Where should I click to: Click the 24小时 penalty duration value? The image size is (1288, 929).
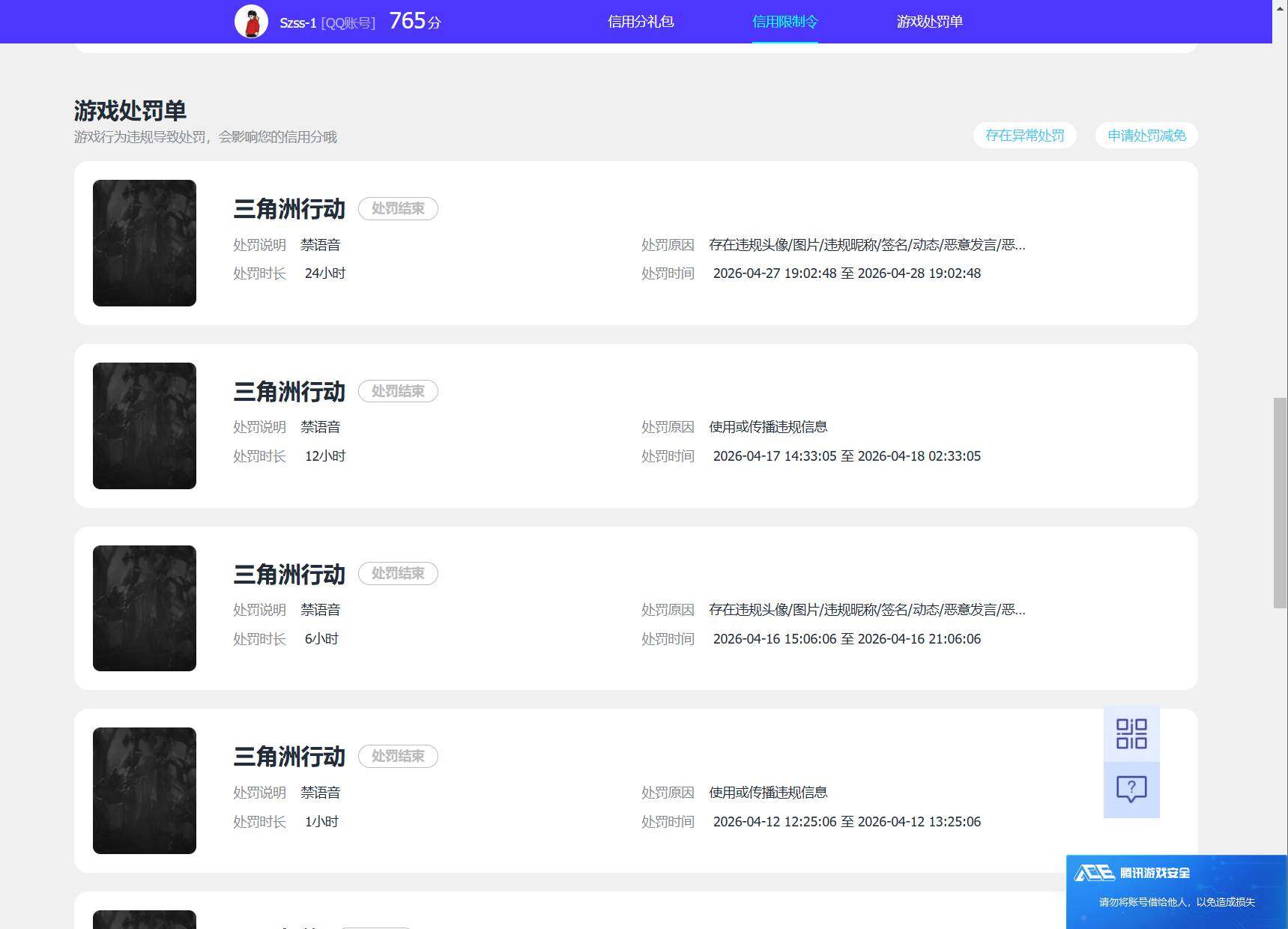(x=325, y=273)
